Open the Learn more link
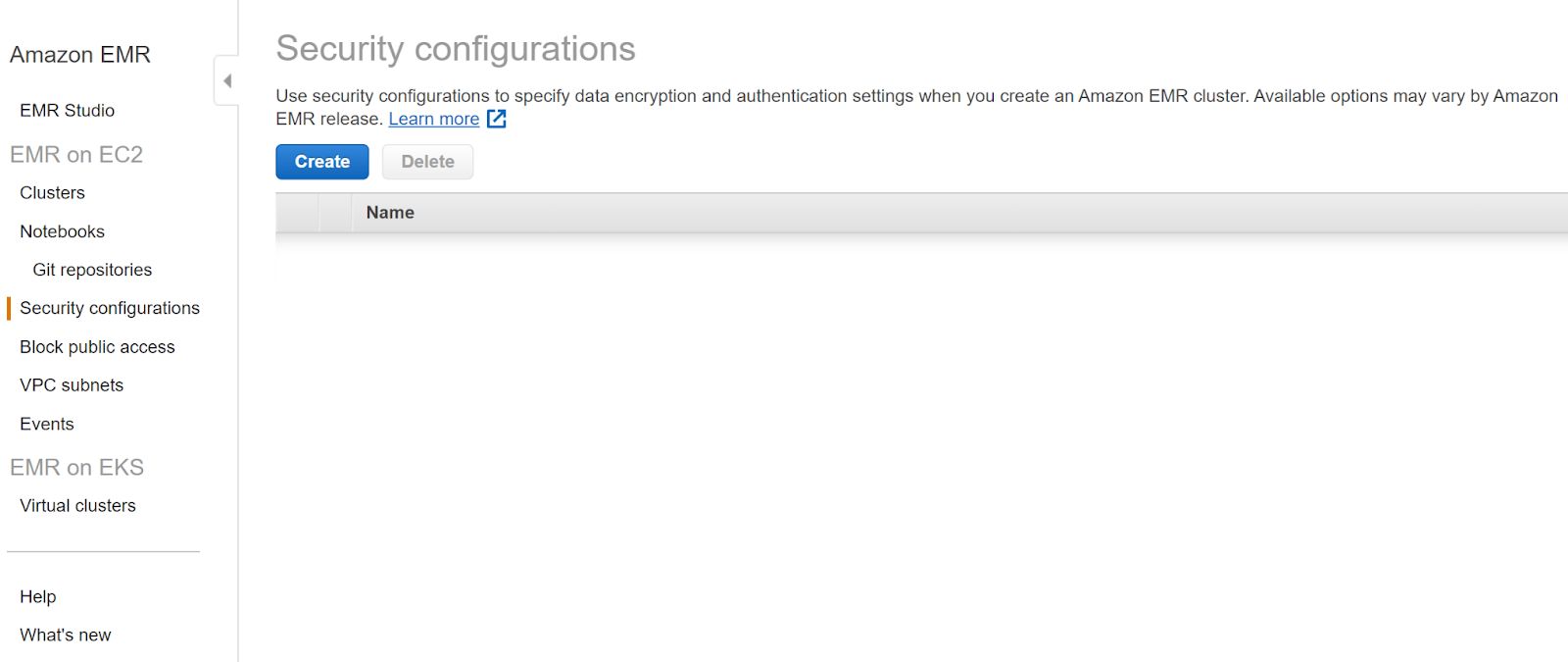This screenshot has width=1568, height=662. (433, 119)
